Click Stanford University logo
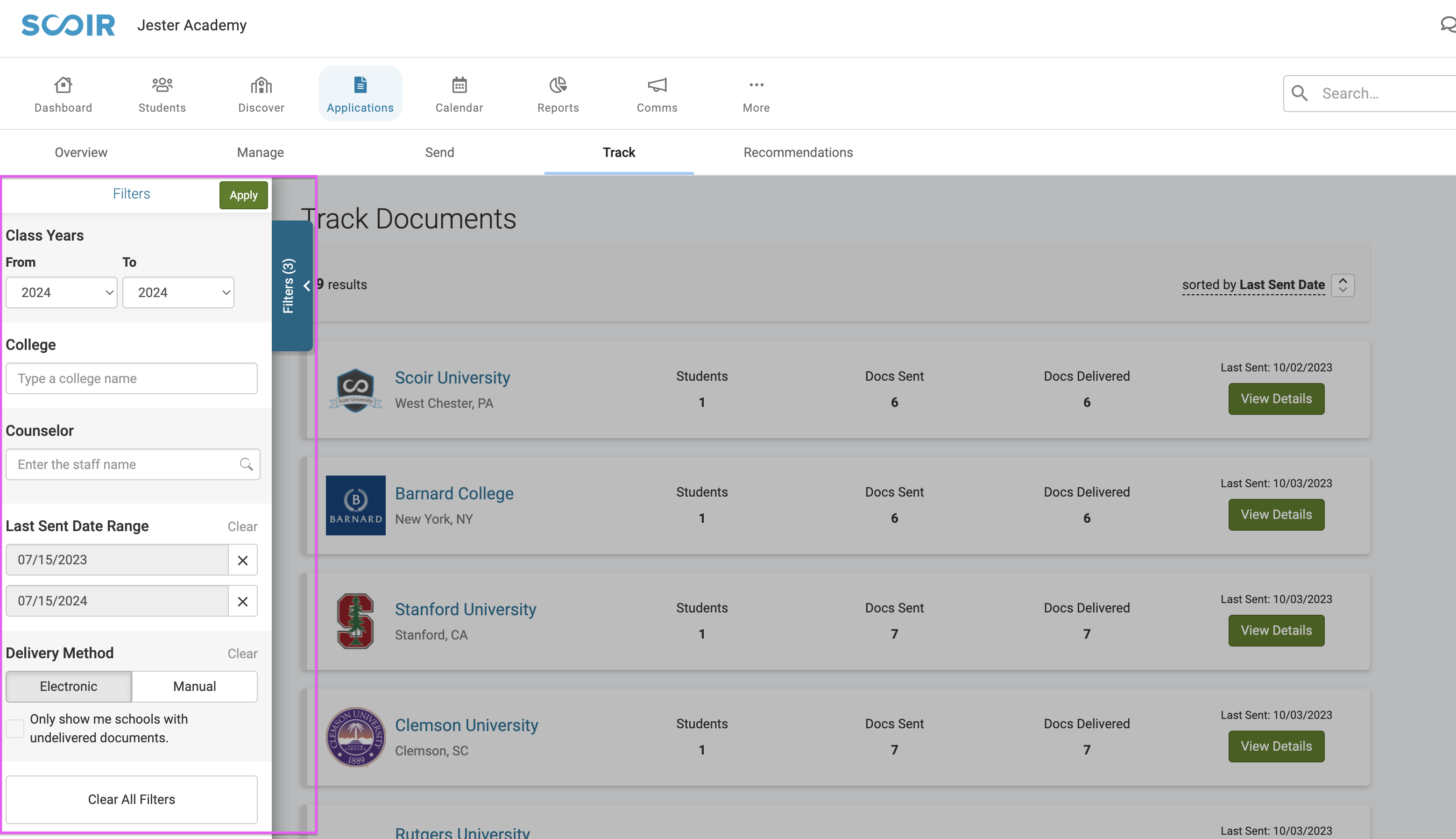The image size is (1456, 839). click(355, 621)
